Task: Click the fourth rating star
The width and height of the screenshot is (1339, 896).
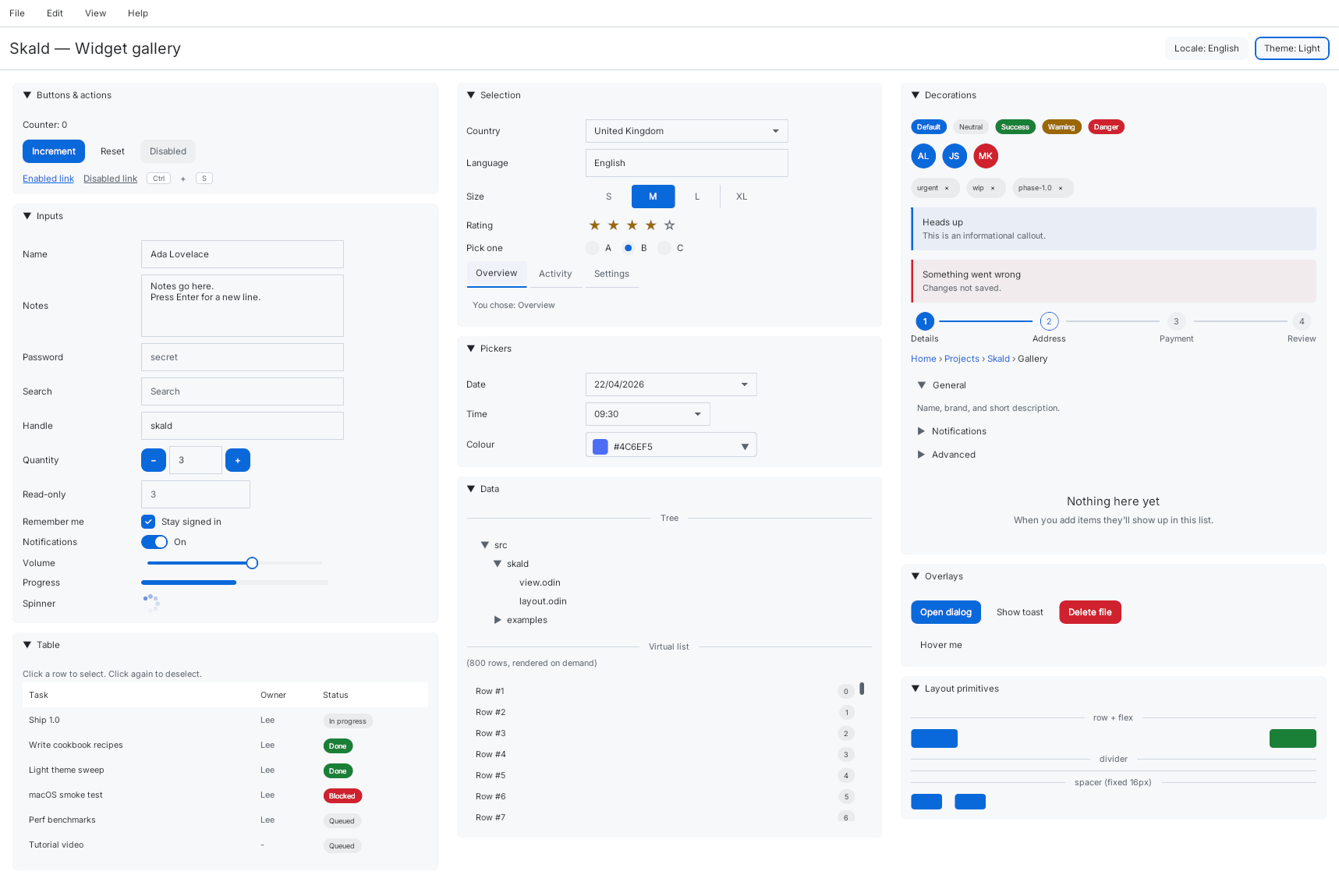Action: tap(650, 225)
